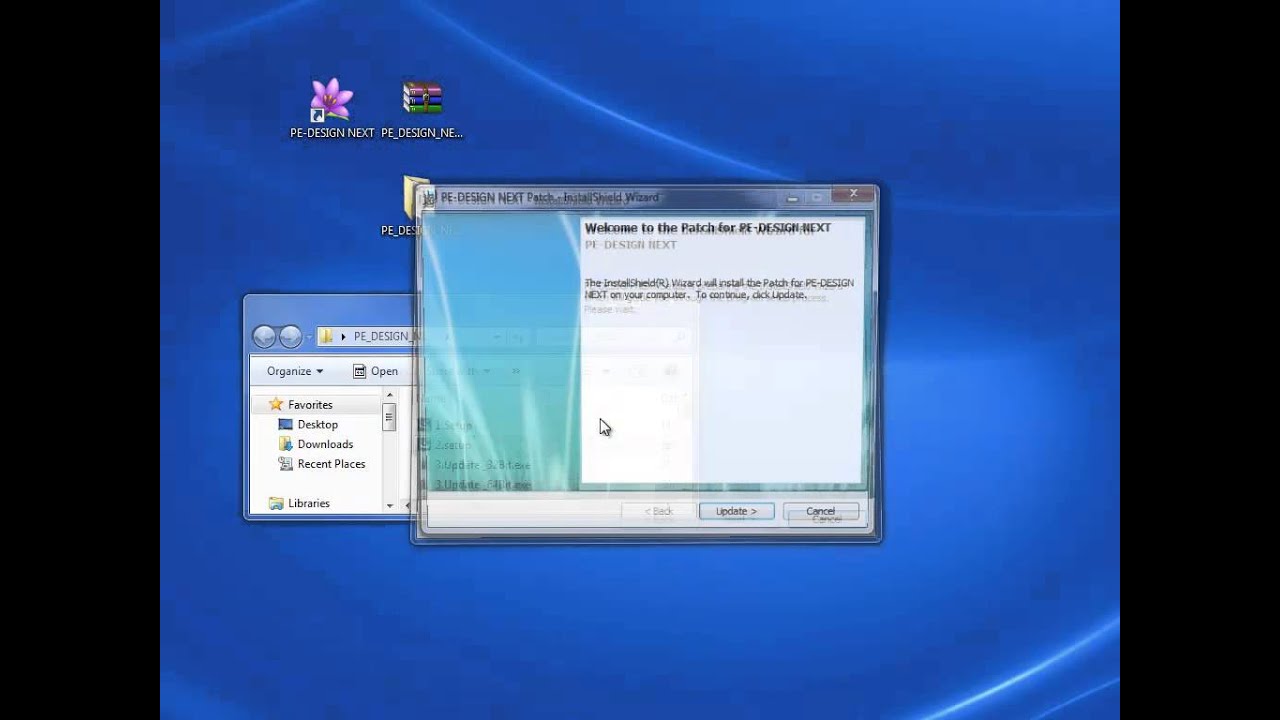This screenshot has width=1280, height=720.
Task: Click navigation pane scrollbar down arrow
Action: coord(390,506)
